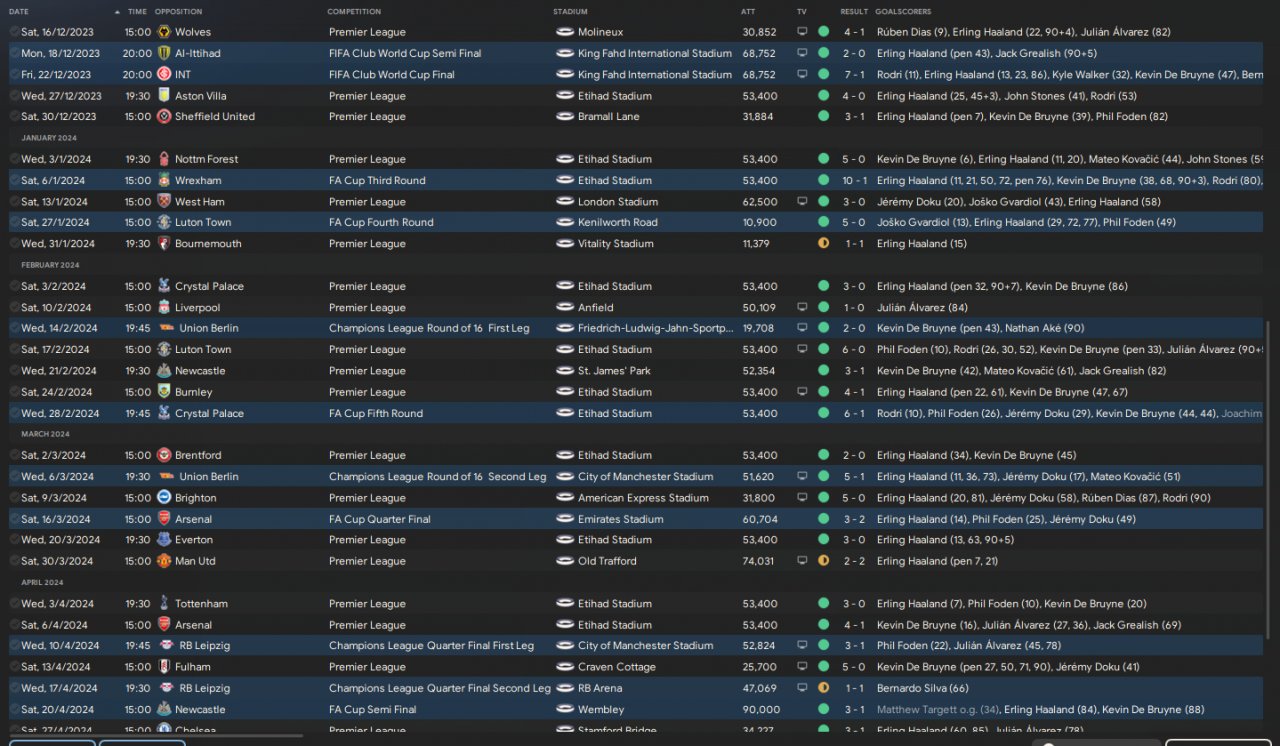Click the Result column header
Screen dimensions: 1280x746
click(x=854, y=12)
